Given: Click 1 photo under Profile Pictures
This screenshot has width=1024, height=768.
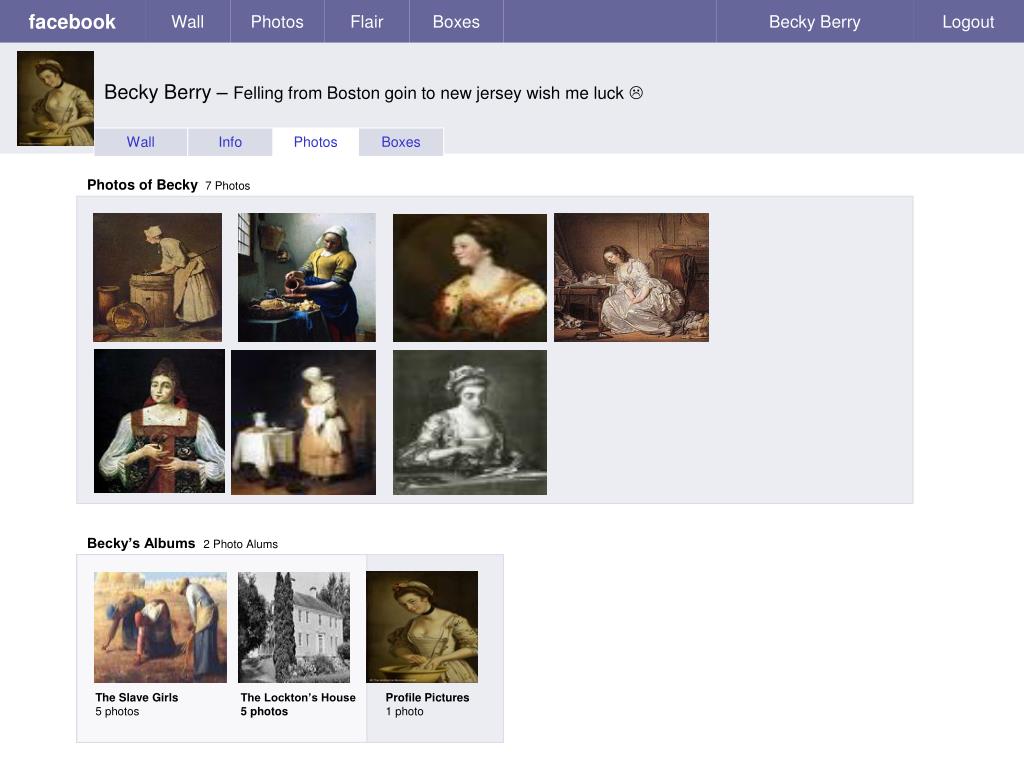Looking at the screenshot, I should [x=404, y=712].
